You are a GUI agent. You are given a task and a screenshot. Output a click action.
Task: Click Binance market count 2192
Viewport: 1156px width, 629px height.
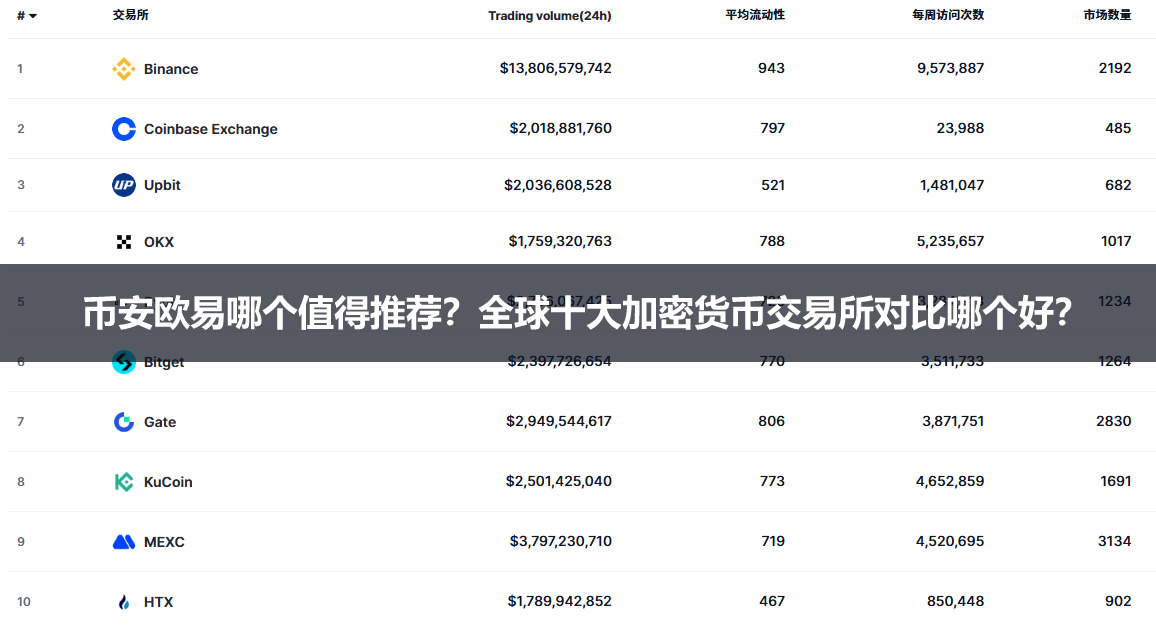(1115, 68)
